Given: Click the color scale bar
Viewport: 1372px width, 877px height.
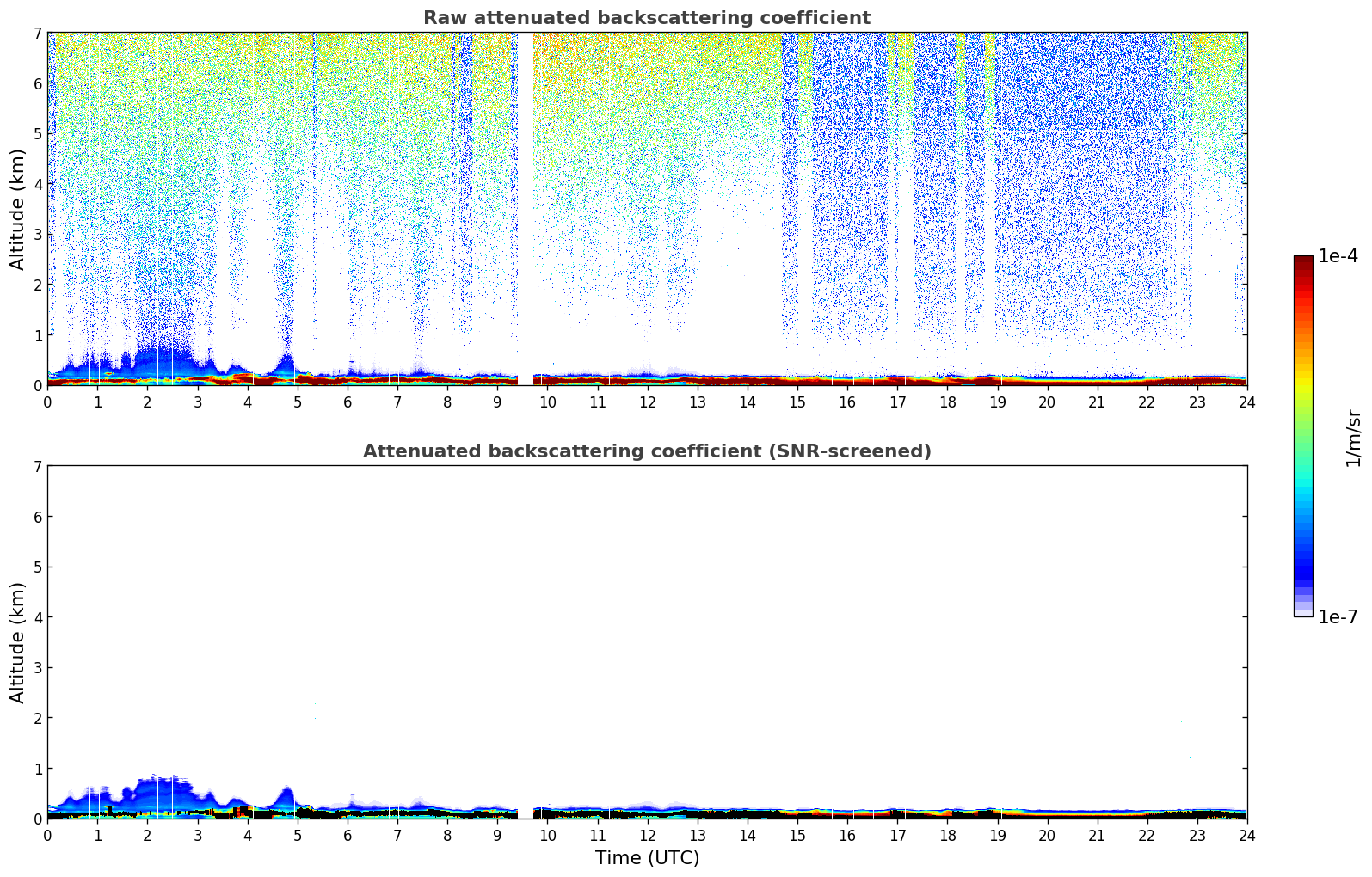Looking at the screenshot, I should [1303, 436].
